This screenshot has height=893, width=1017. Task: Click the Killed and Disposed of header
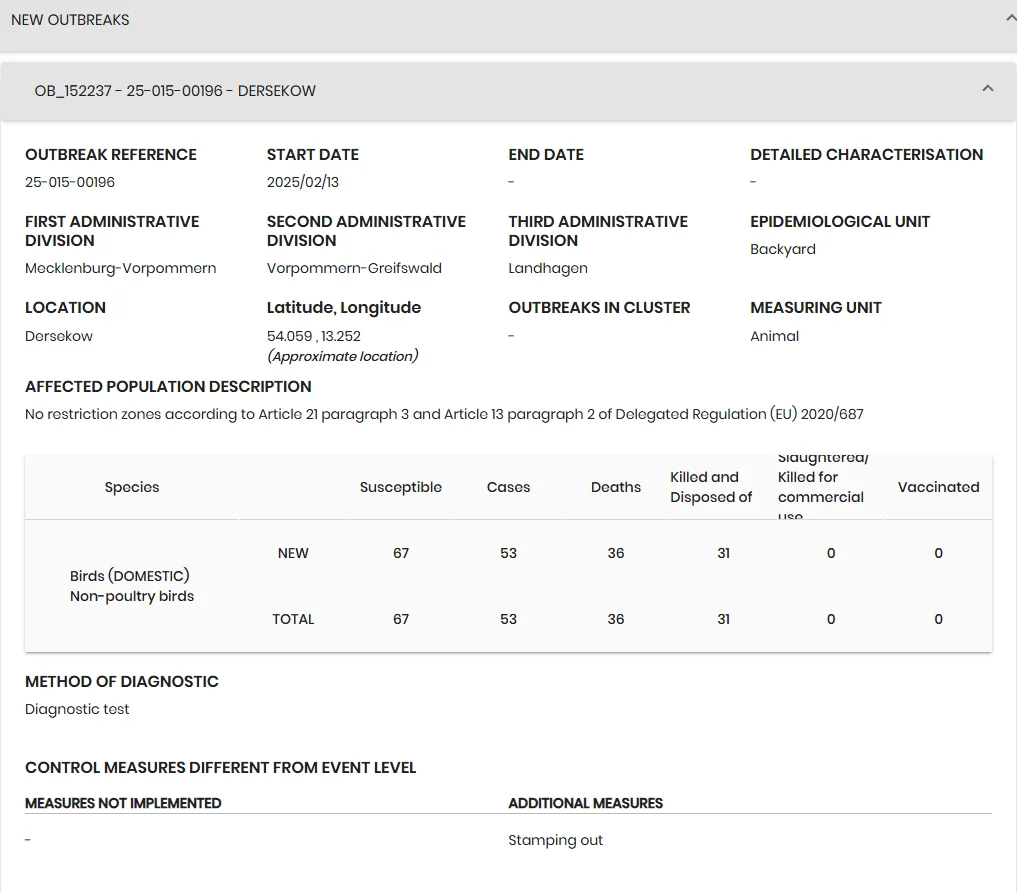[x=711, y=487]
